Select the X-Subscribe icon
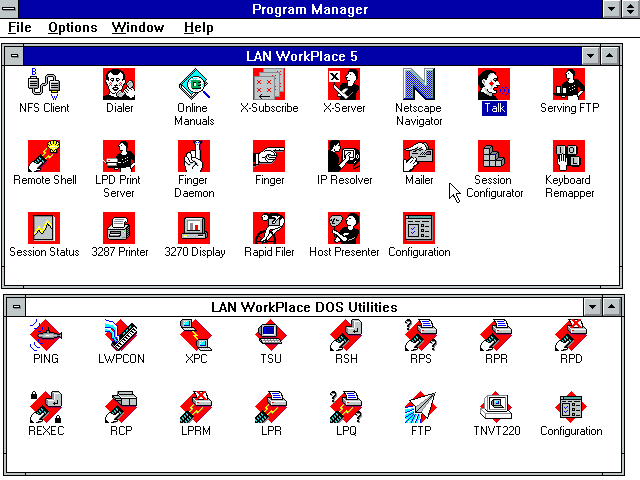 point(269,84)
